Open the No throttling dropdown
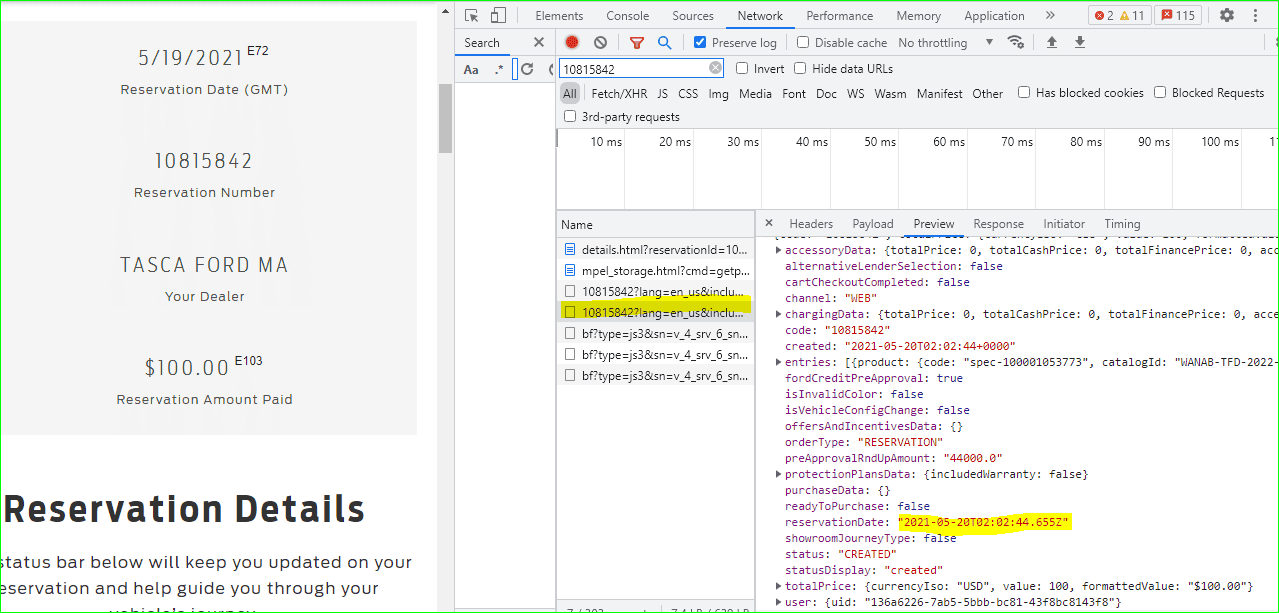 [945, 42]
